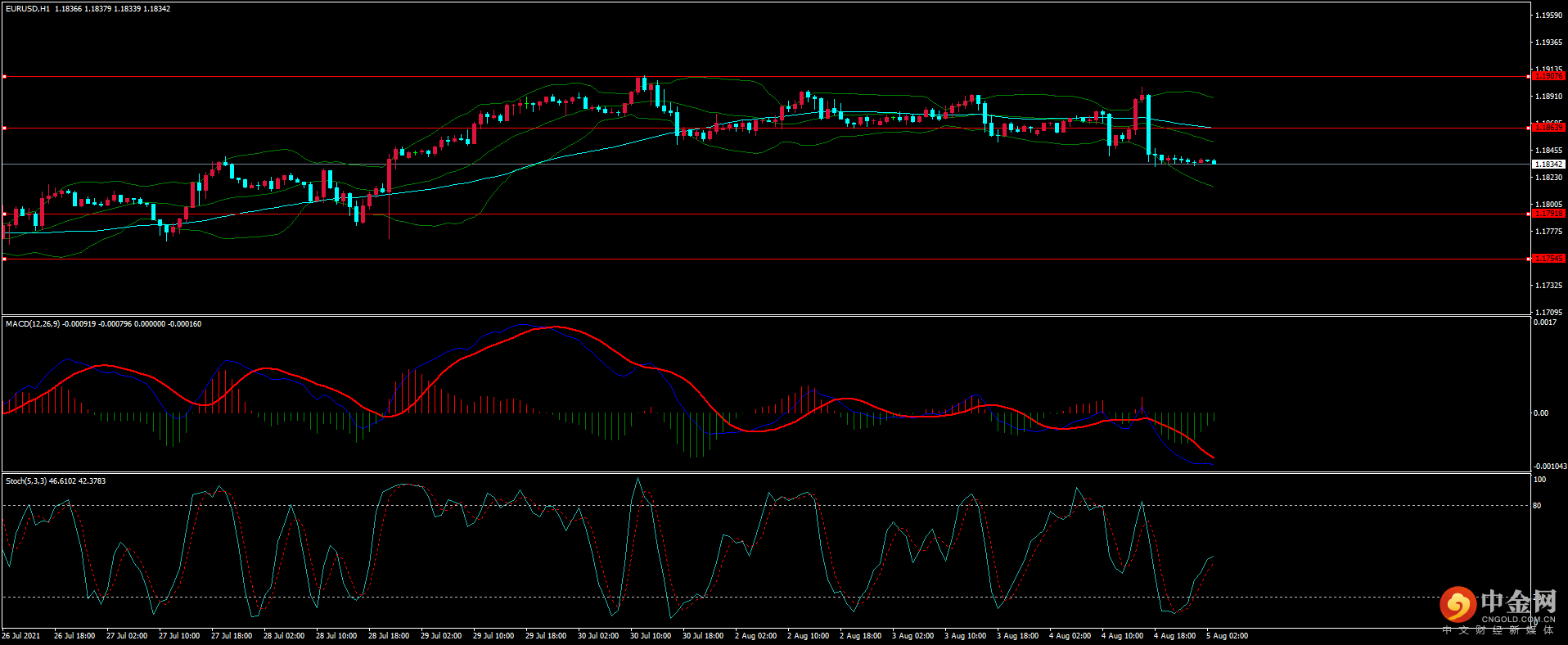Click the orange CNGOLD swirl logo

[x=1458, y=605]
